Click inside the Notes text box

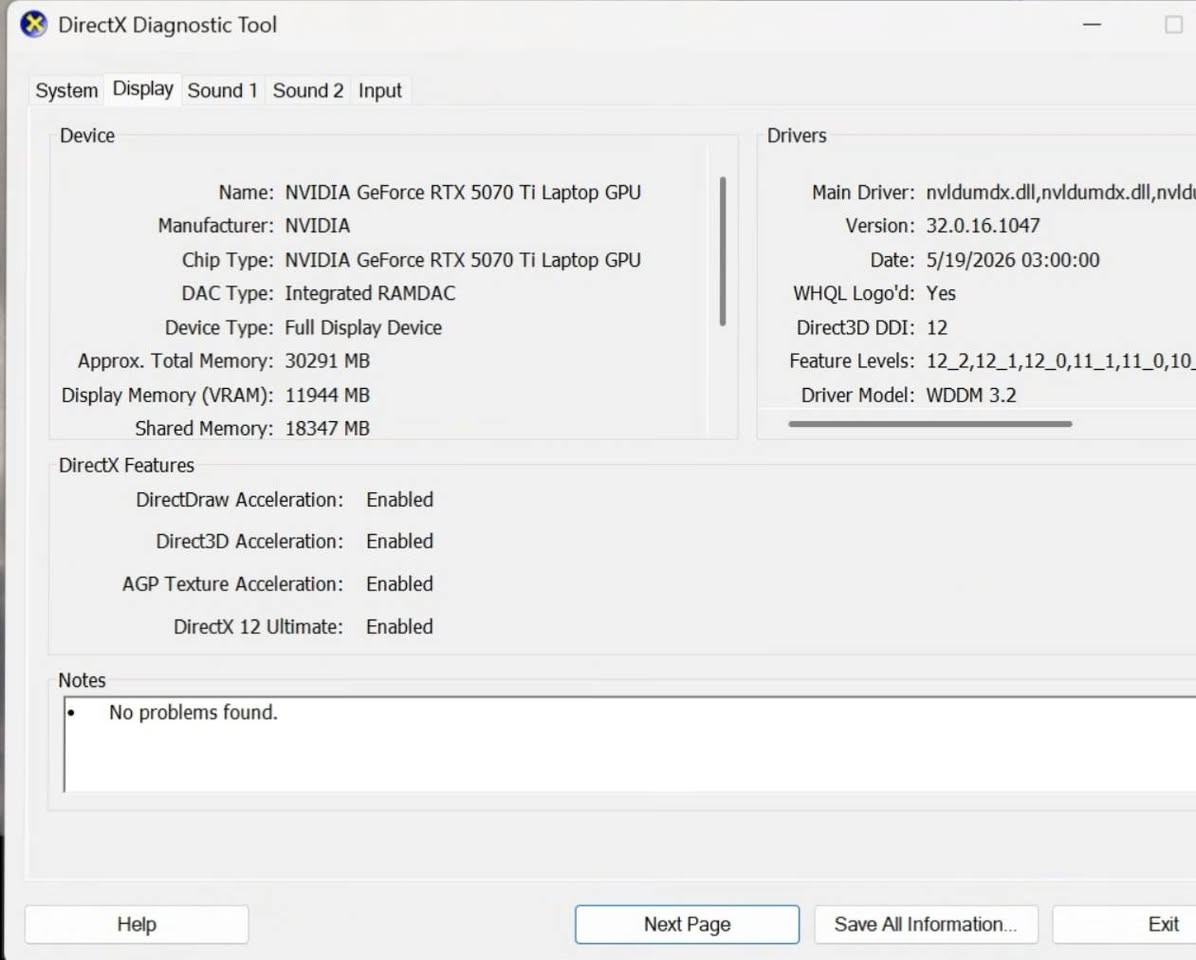coord(629,744)
